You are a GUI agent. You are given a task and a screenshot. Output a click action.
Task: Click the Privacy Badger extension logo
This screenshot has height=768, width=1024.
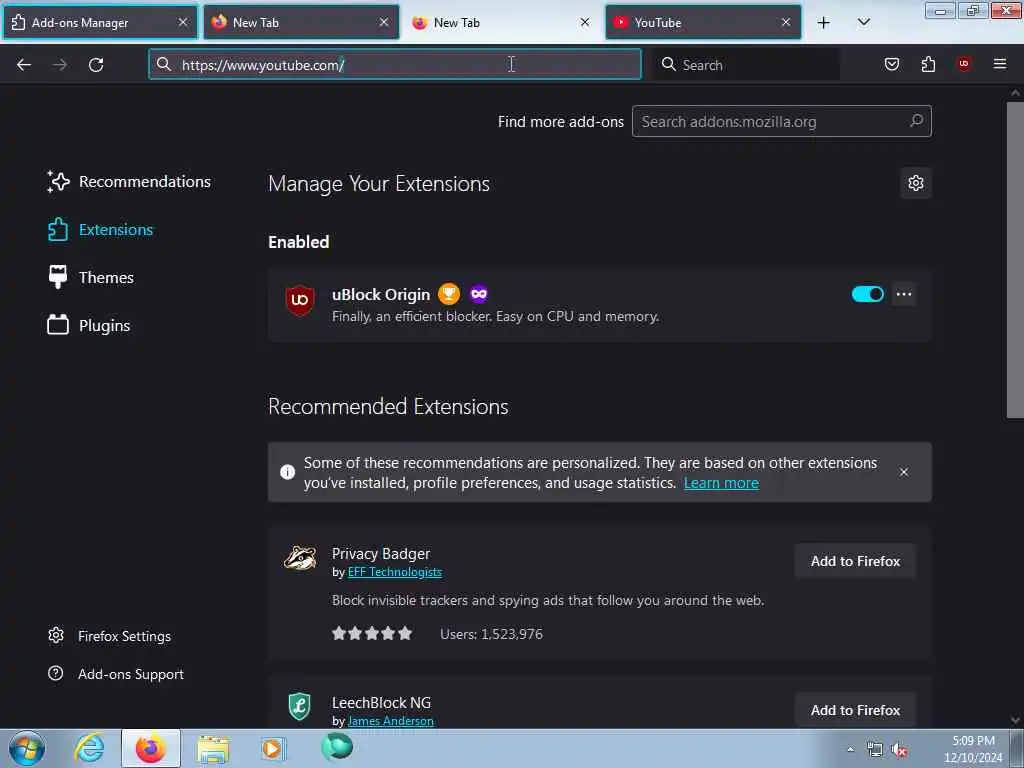pos(300,558)
